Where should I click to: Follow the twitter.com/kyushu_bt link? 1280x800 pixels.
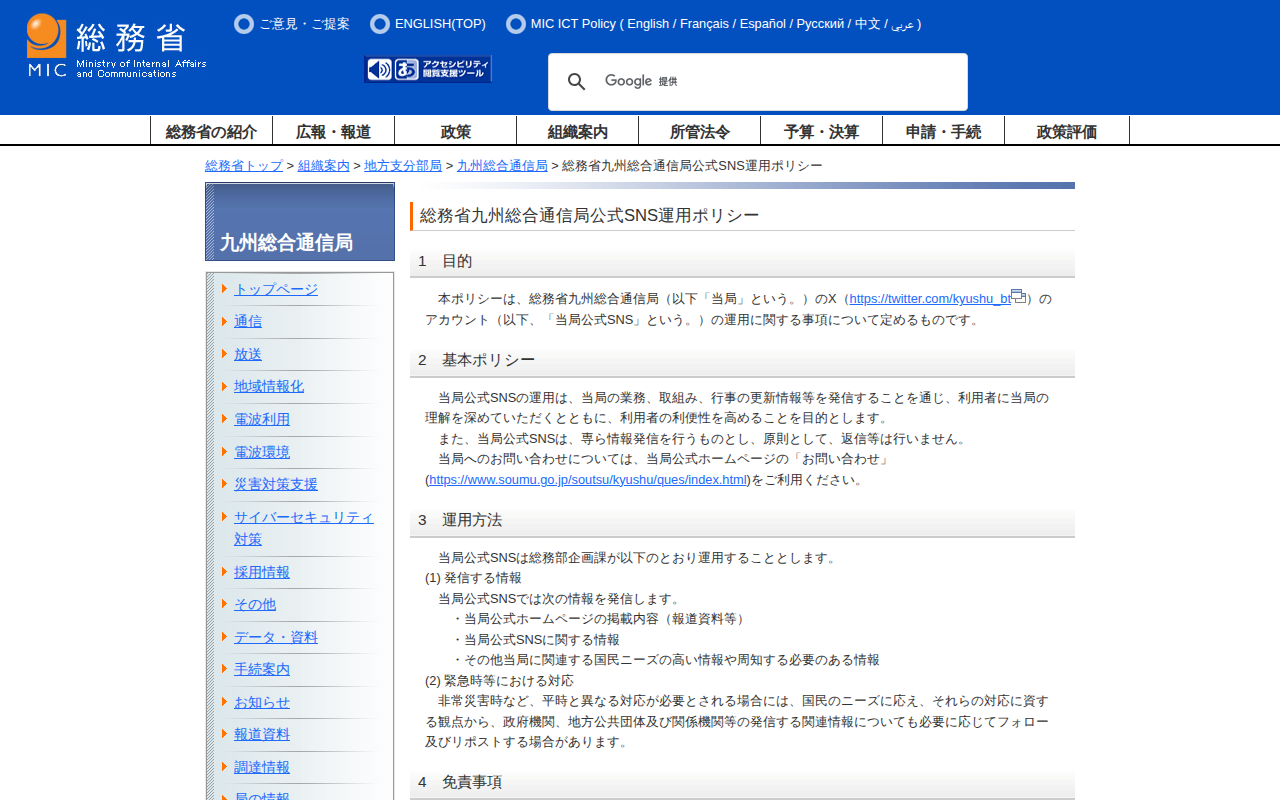[x=929, y=299]
